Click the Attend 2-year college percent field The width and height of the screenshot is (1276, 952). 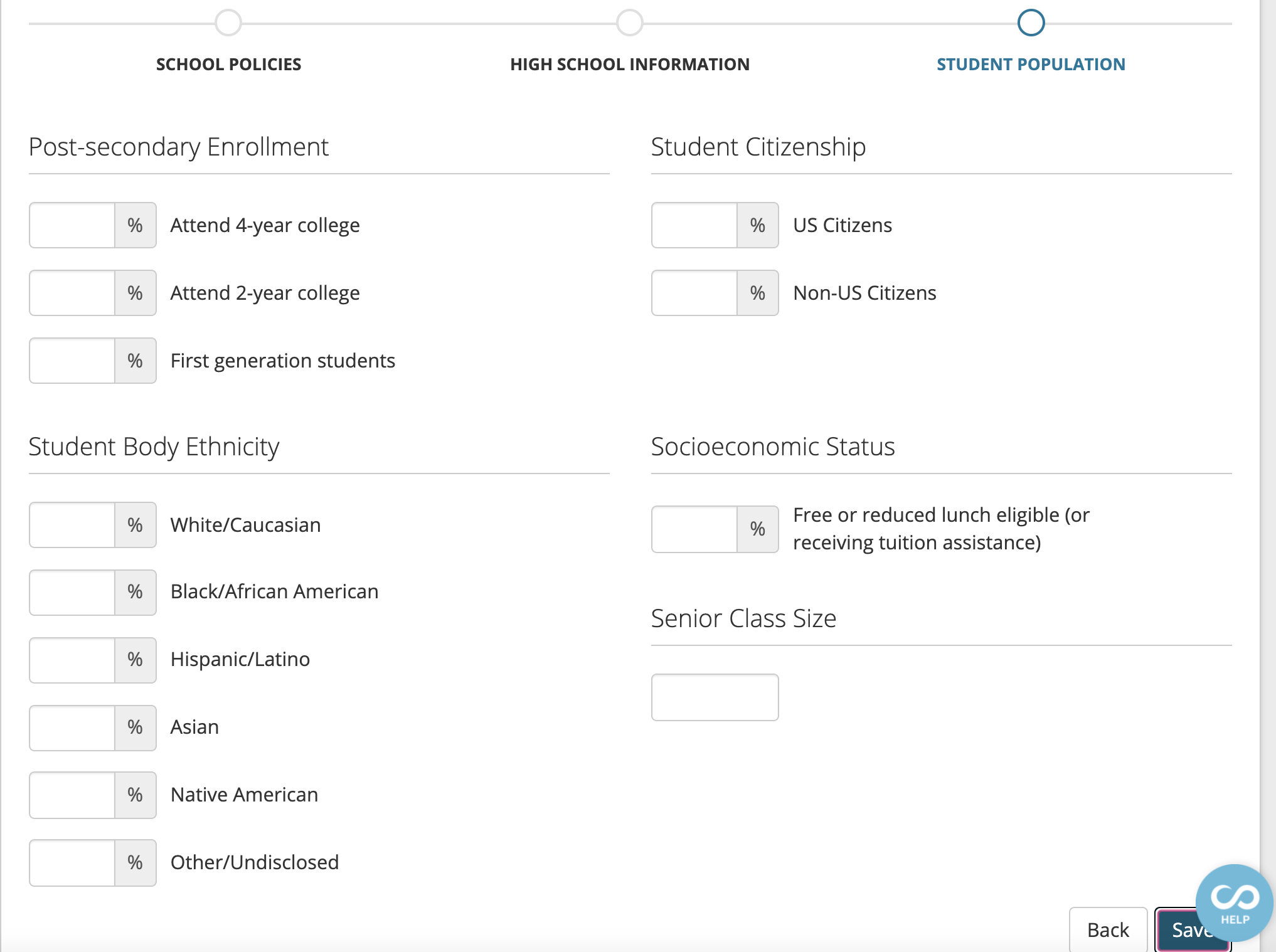coord(72,293)
